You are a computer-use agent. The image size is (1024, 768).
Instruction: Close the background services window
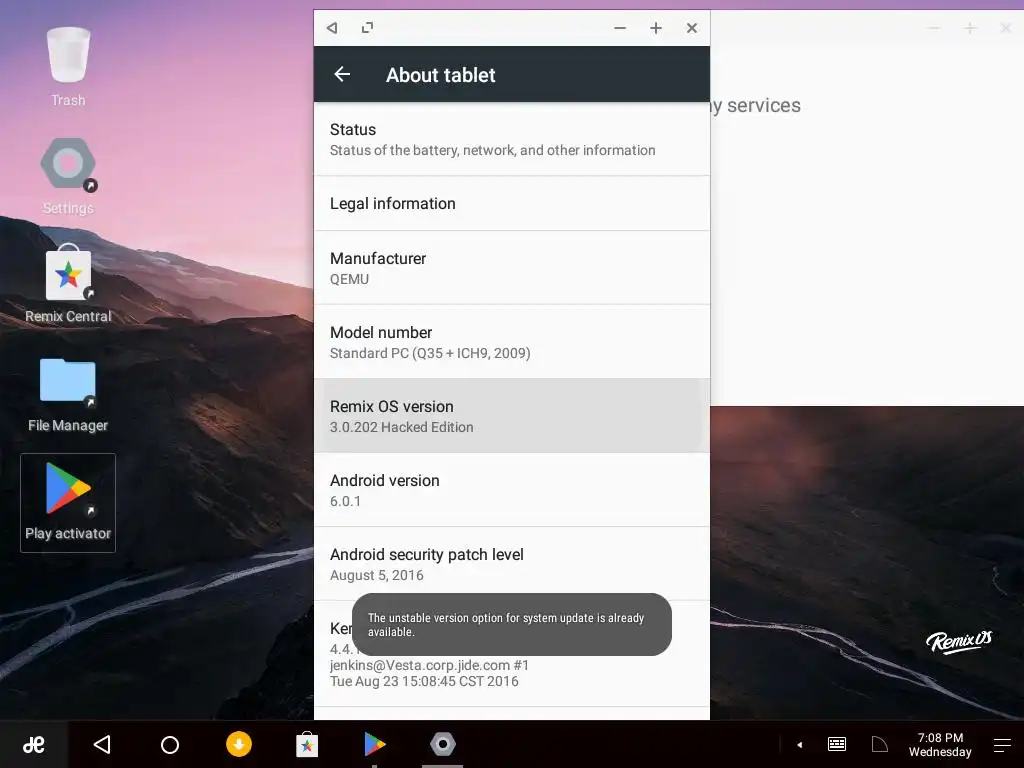tap(1006, 28)
